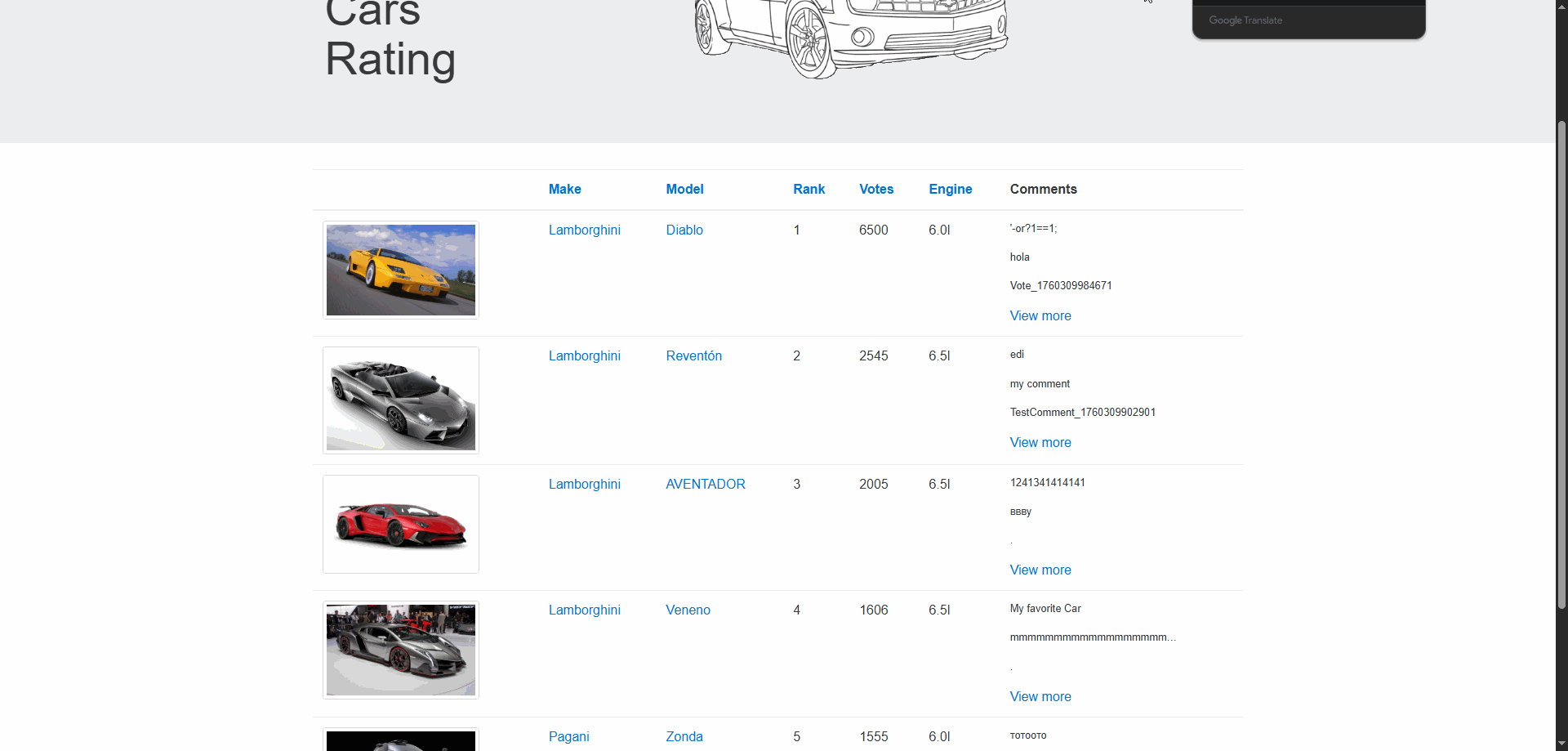Screen dimensions: 1568x751
Task: Click the Google Translate popup
Action: (x=1308, y=20)
